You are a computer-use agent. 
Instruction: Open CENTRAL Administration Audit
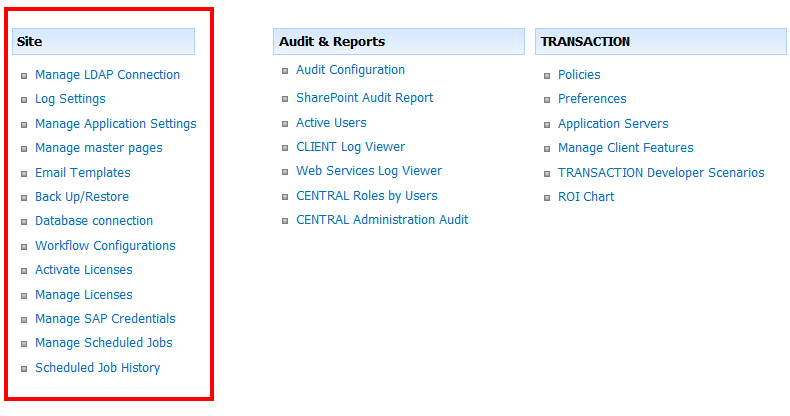pos(382,220)
